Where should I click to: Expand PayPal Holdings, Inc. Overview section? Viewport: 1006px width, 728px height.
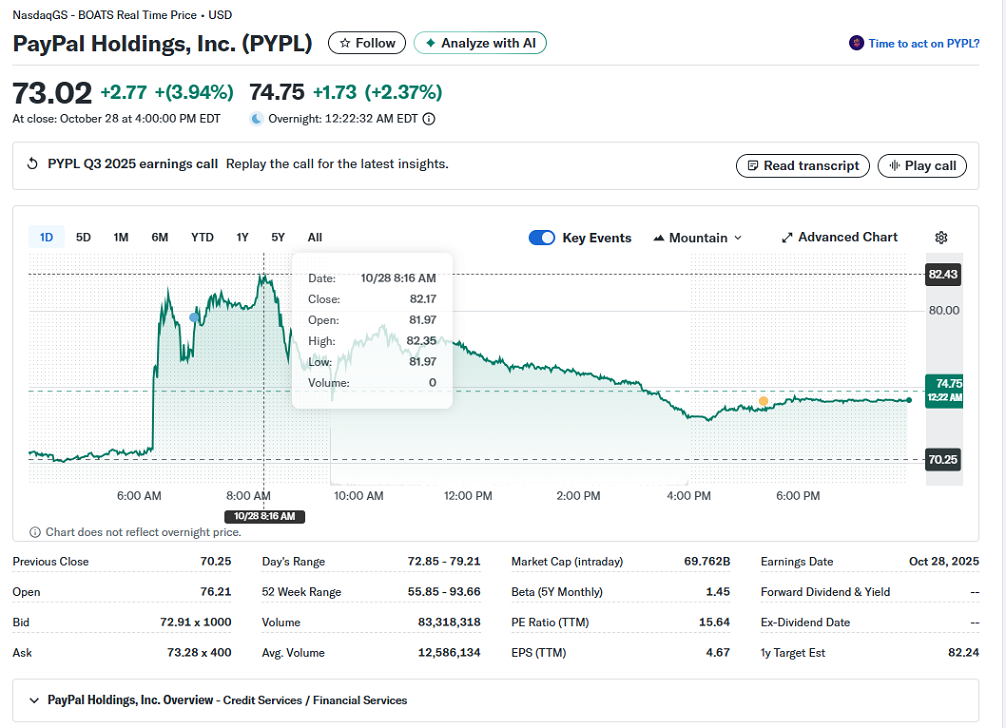click(x=34, y=700)
